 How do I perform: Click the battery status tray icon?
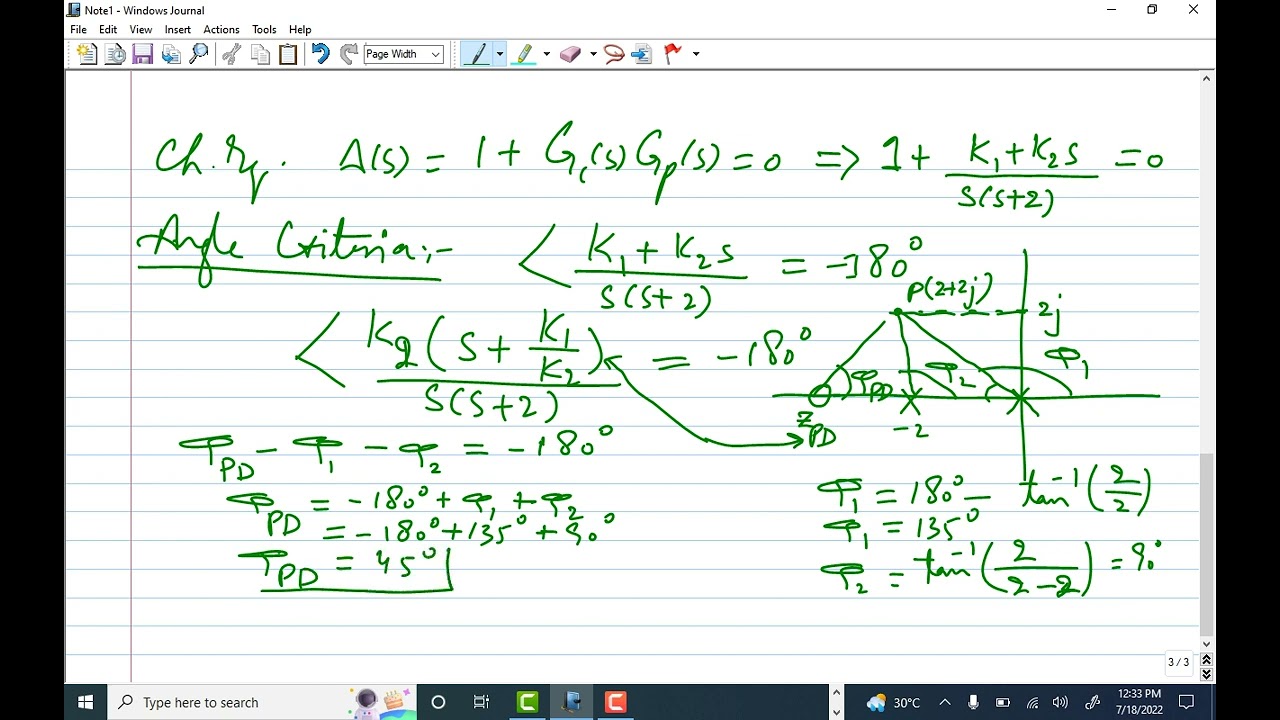1003,703
